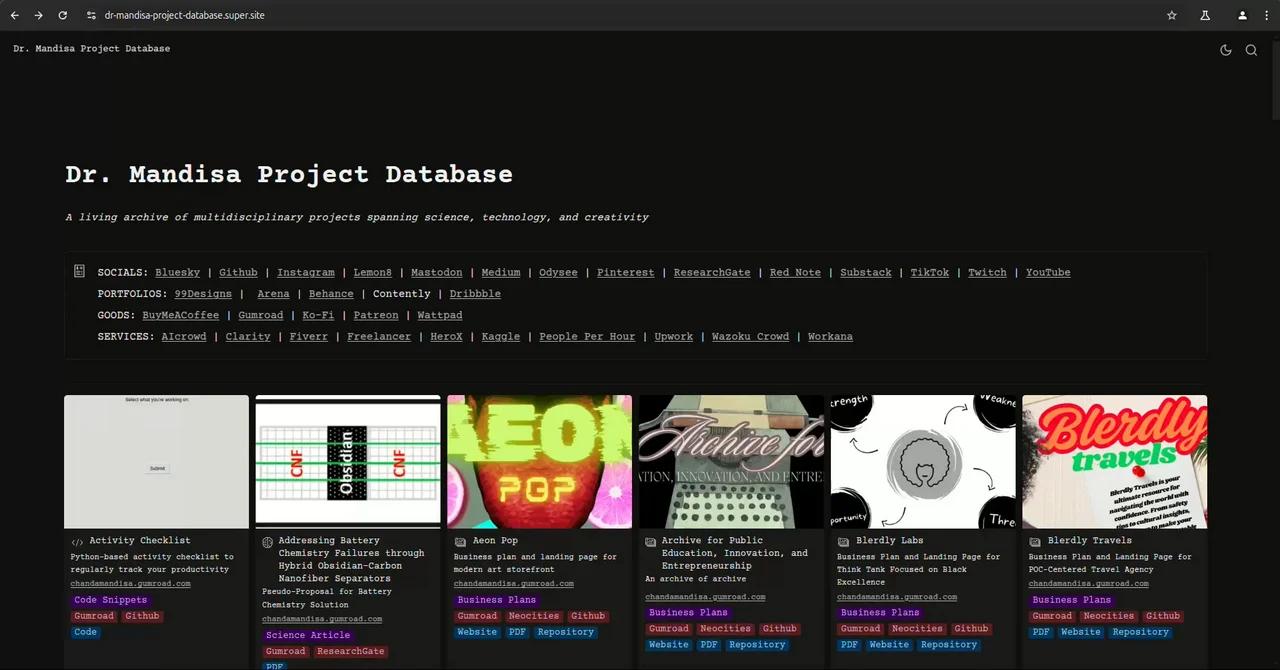Click the notebook icon beside the SOCIALS list
The image size is (1280, 670).
click(79, 271)
